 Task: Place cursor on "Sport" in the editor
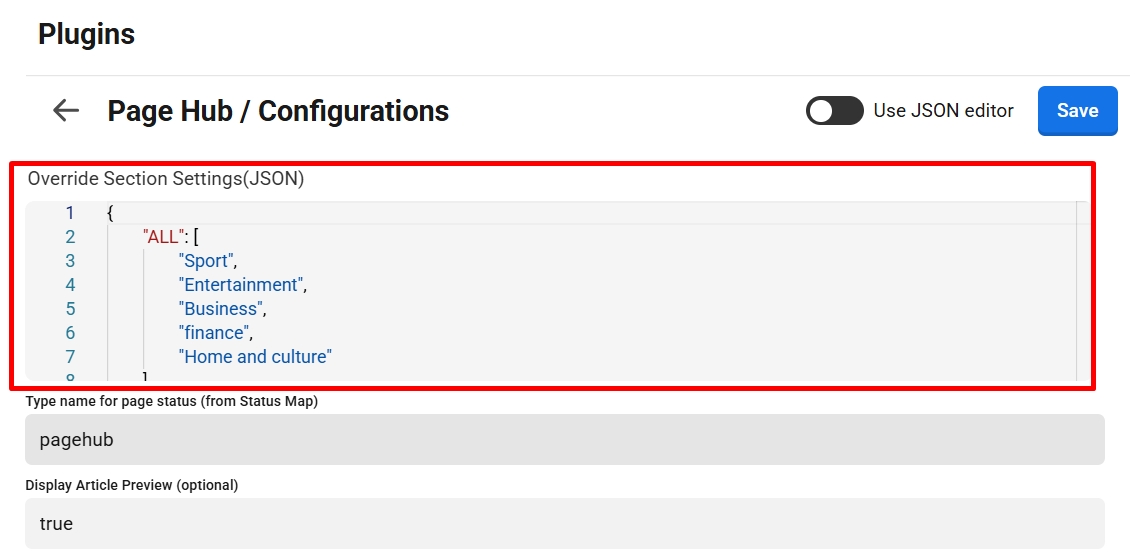click(x=207, y=261)
